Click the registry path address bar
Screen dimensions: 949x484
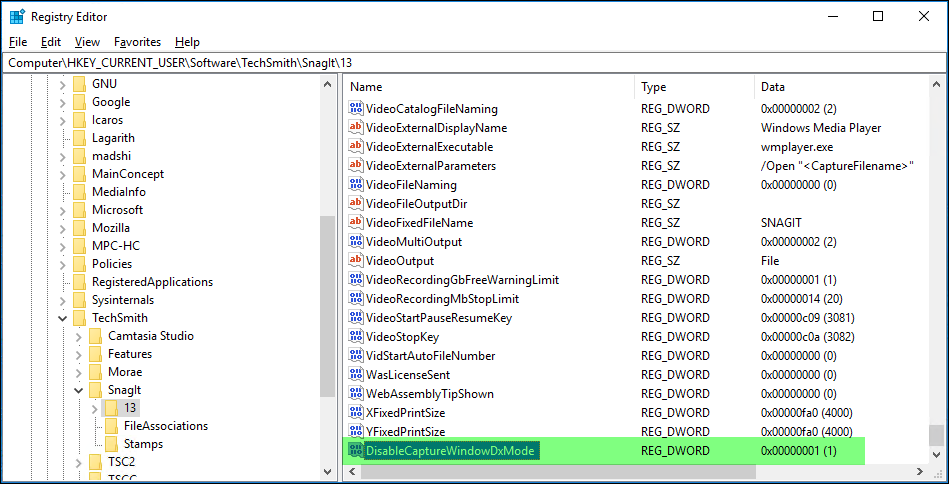point(474,63)
